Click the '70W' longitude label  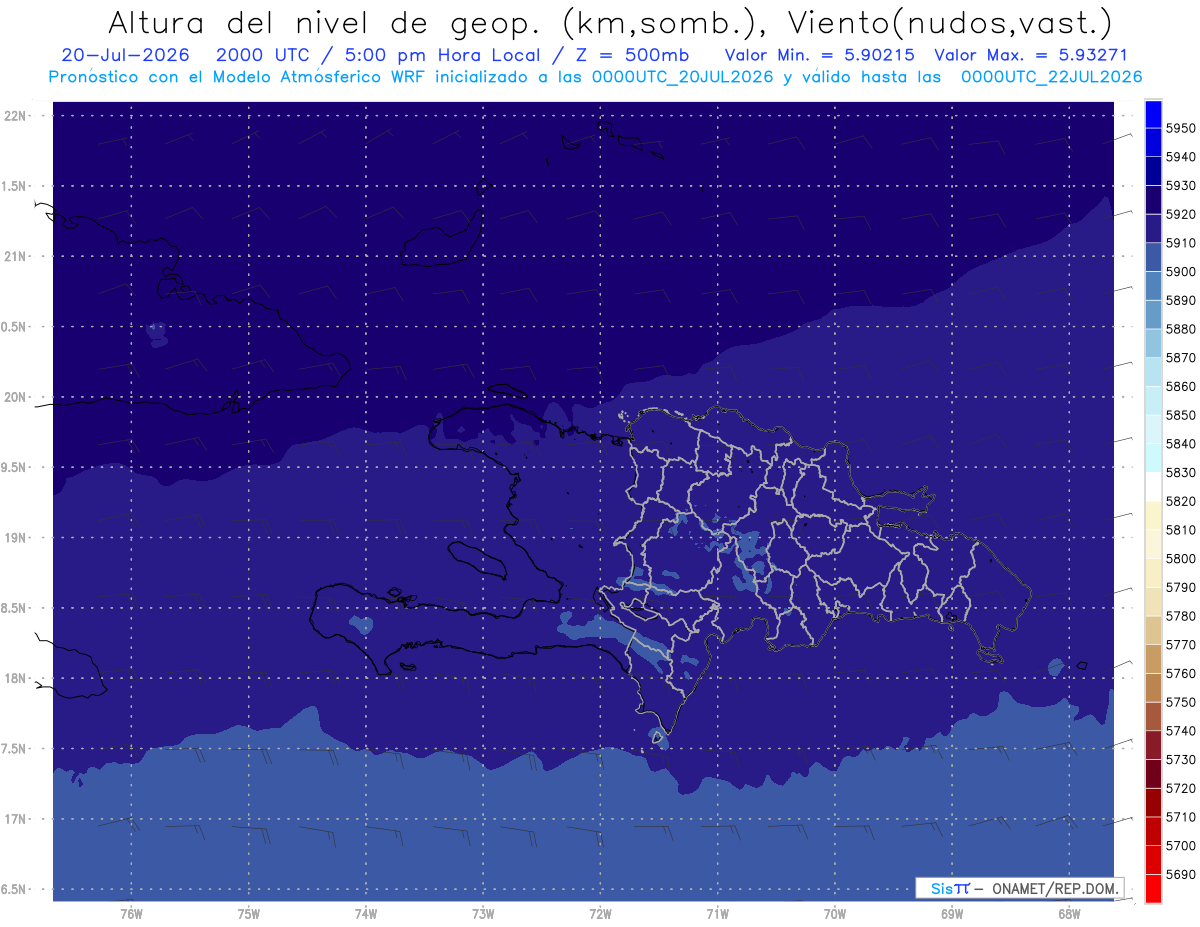pyautogui.click(x=835, y=914)
